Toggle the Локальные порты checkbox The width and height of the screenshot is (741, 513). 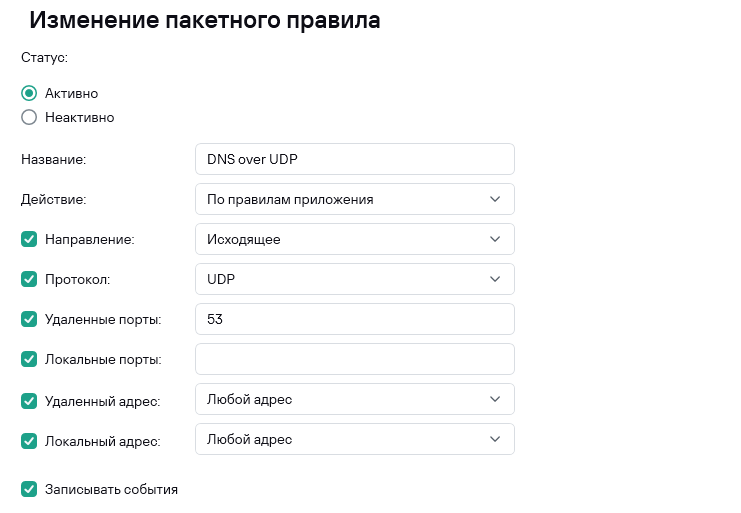click(29, 359)
